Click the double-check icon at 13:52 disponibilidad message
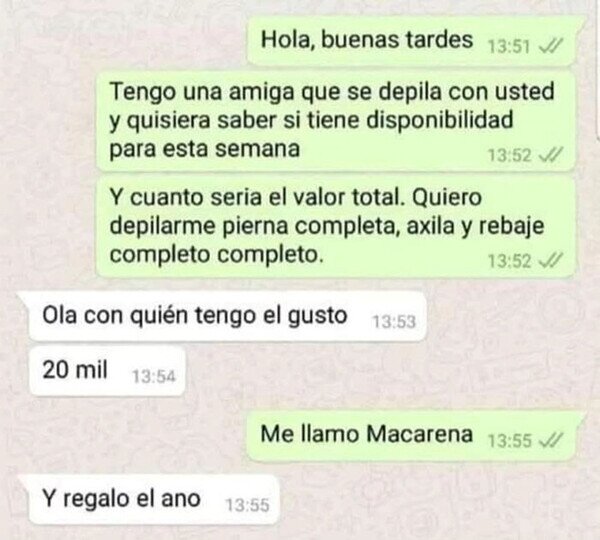The image size is (600, 540). (x=551, y=155)
